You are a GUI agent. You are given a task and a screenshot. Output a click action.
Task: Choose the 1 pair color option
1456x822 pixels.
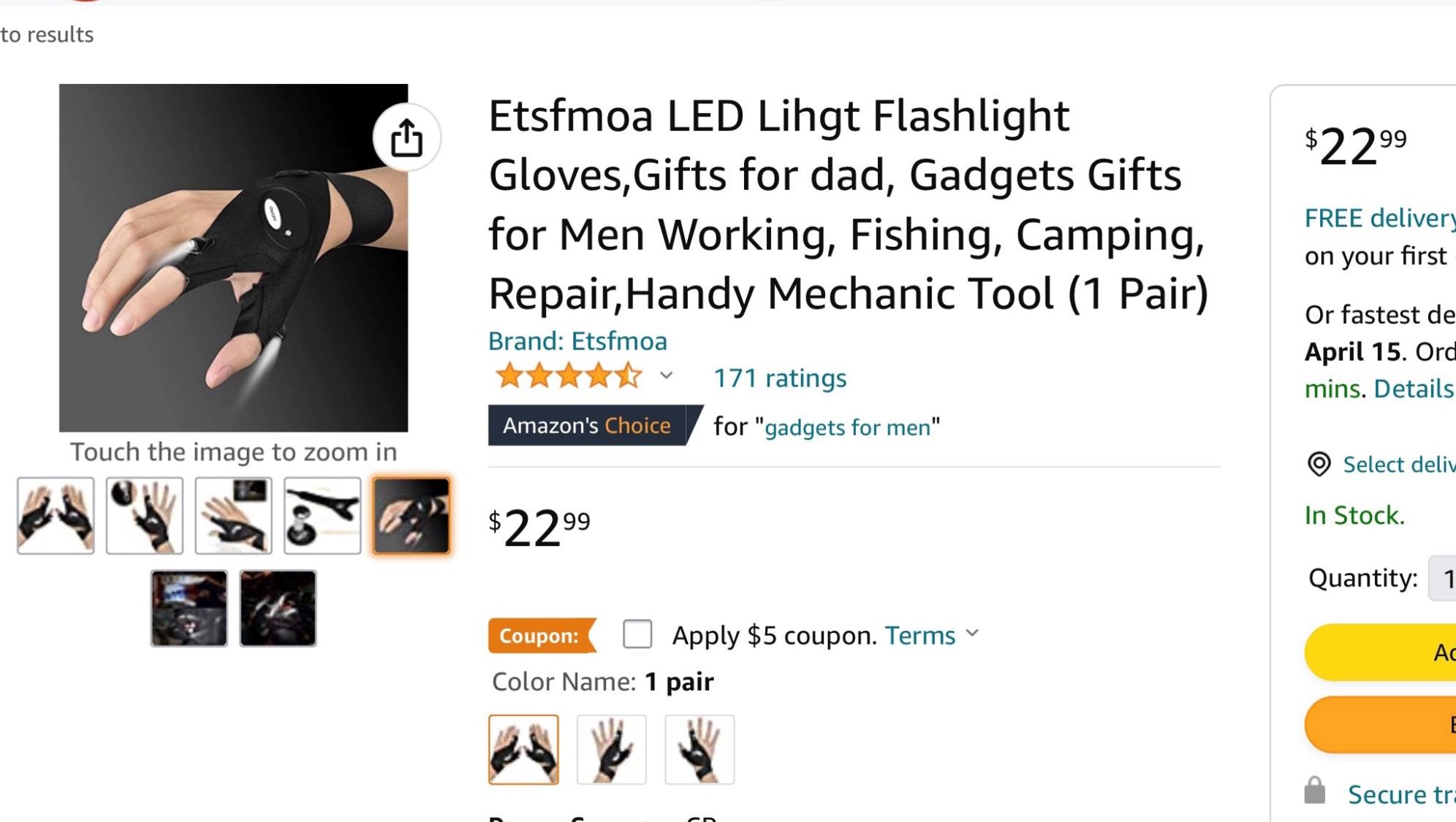point(523,750)
